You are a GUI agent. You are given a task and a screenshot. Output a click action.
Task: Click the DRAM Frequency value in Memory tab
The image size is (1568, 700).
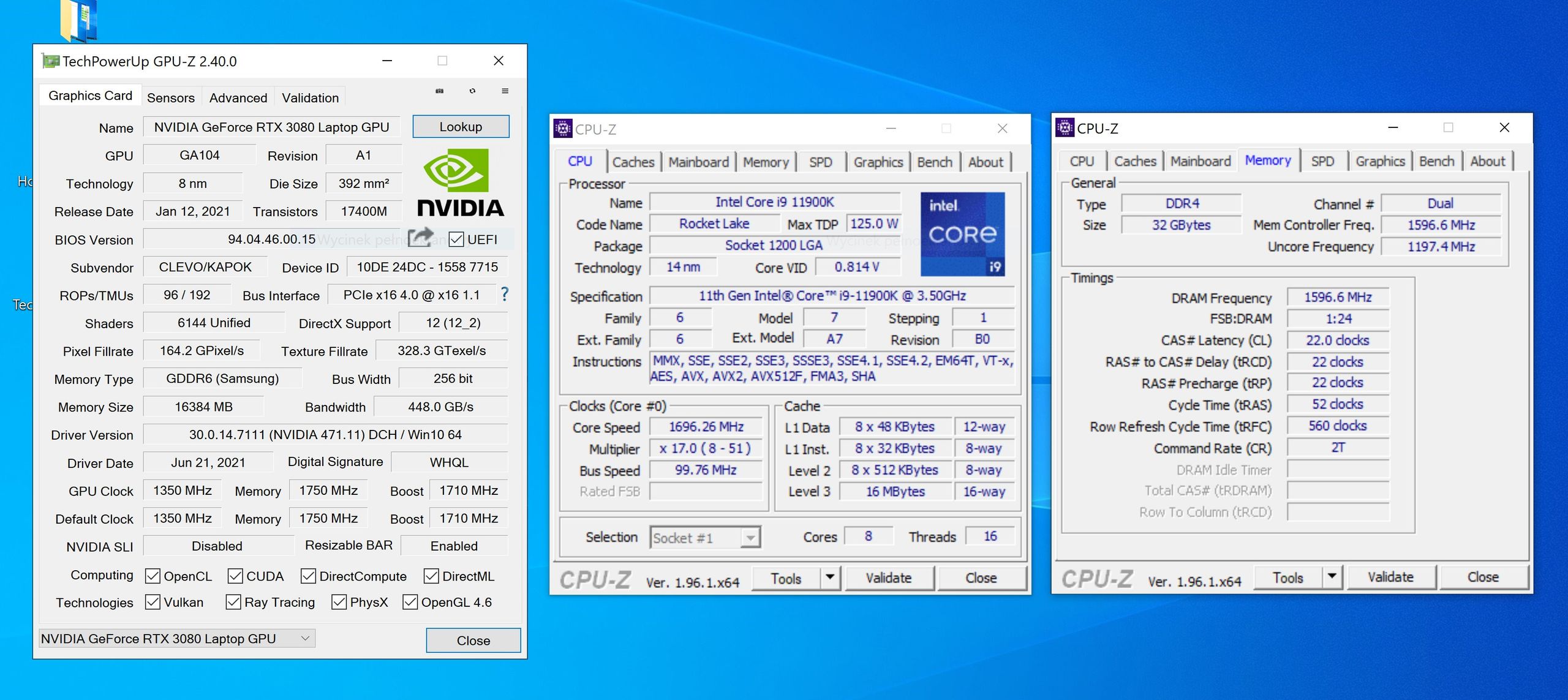1338,297
